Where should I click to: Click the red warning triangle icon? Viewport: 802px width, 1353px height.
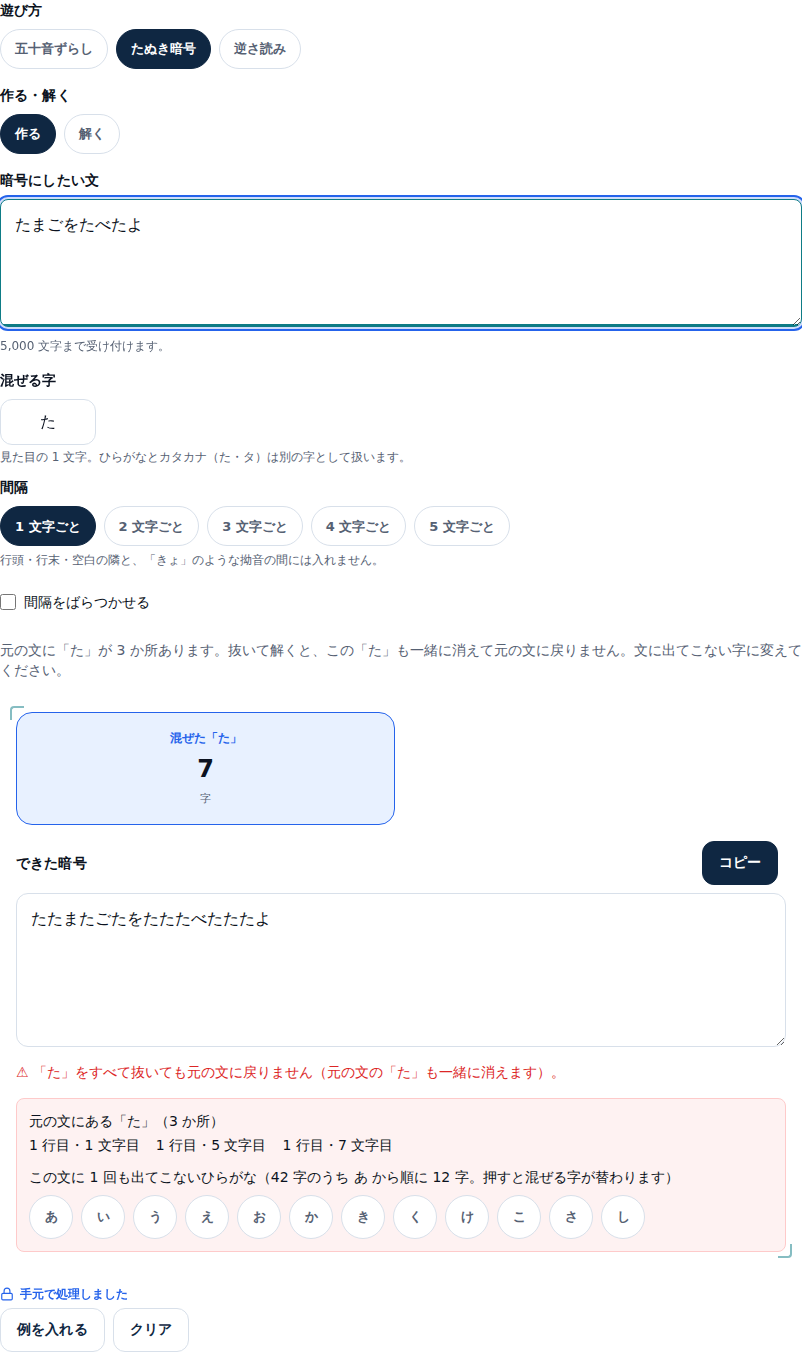pos(22,1073)
